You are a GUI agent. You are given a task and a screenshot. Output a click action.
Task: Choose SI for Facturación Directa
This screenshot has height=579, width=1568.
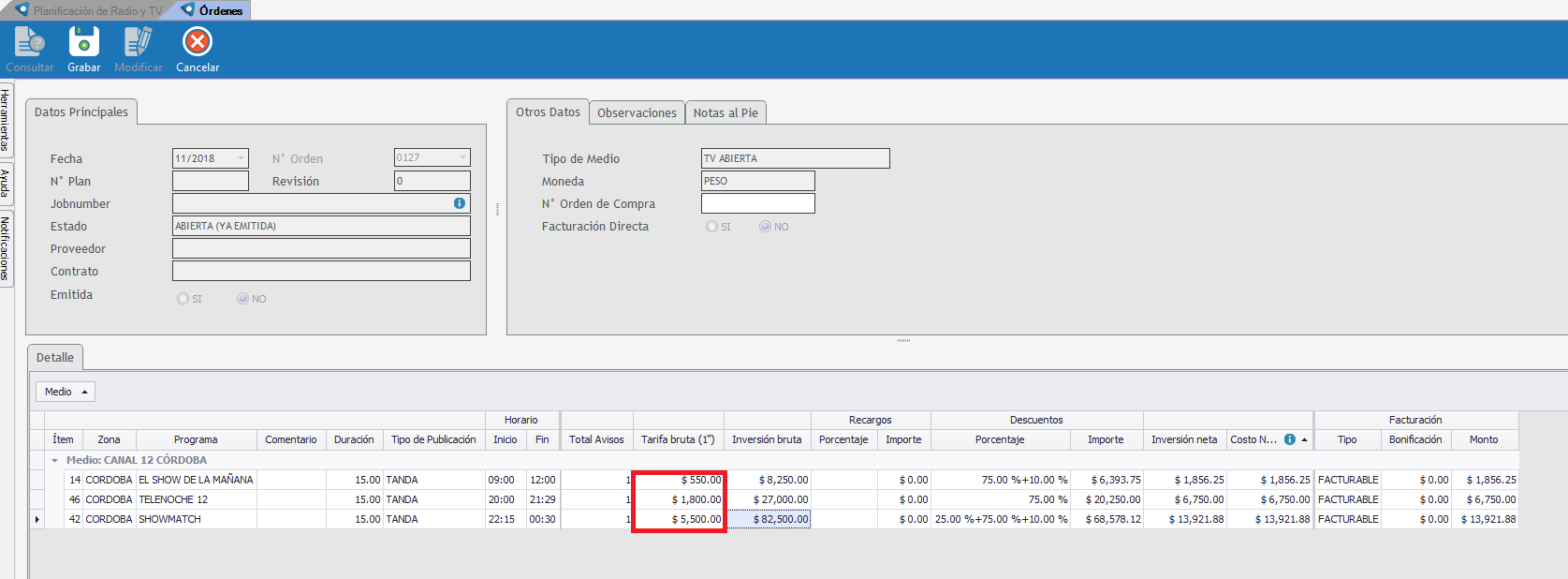(712, 227)
